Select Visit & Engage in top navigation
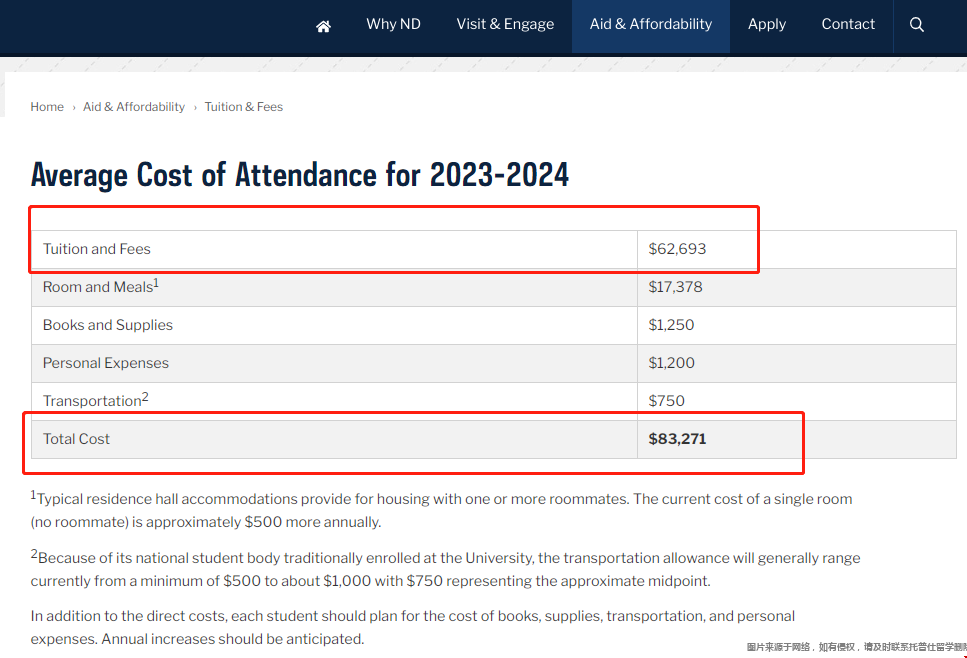Screen dimensions: 967x658 pyautogui.click(x=505, y=24)
